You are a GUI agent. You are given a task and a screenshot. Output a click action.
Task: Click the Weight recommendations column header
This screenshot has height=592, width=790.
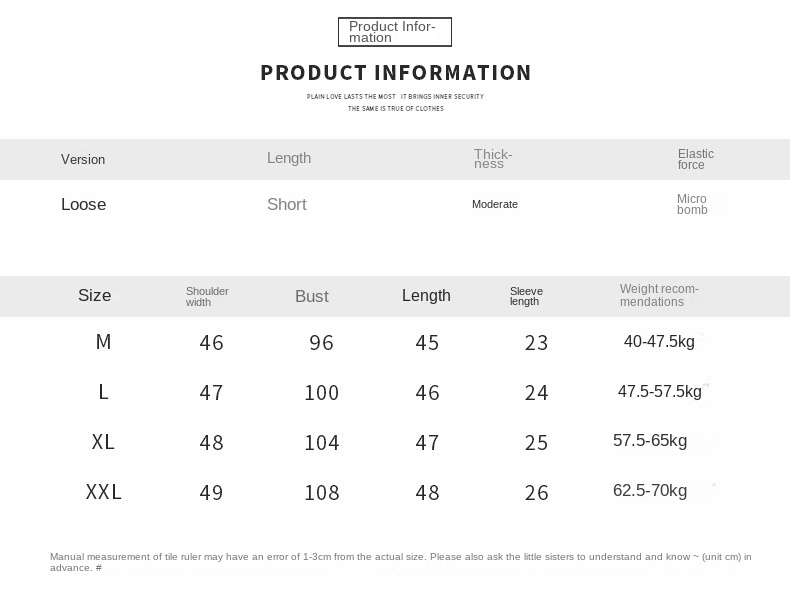(x=659, y=296)
